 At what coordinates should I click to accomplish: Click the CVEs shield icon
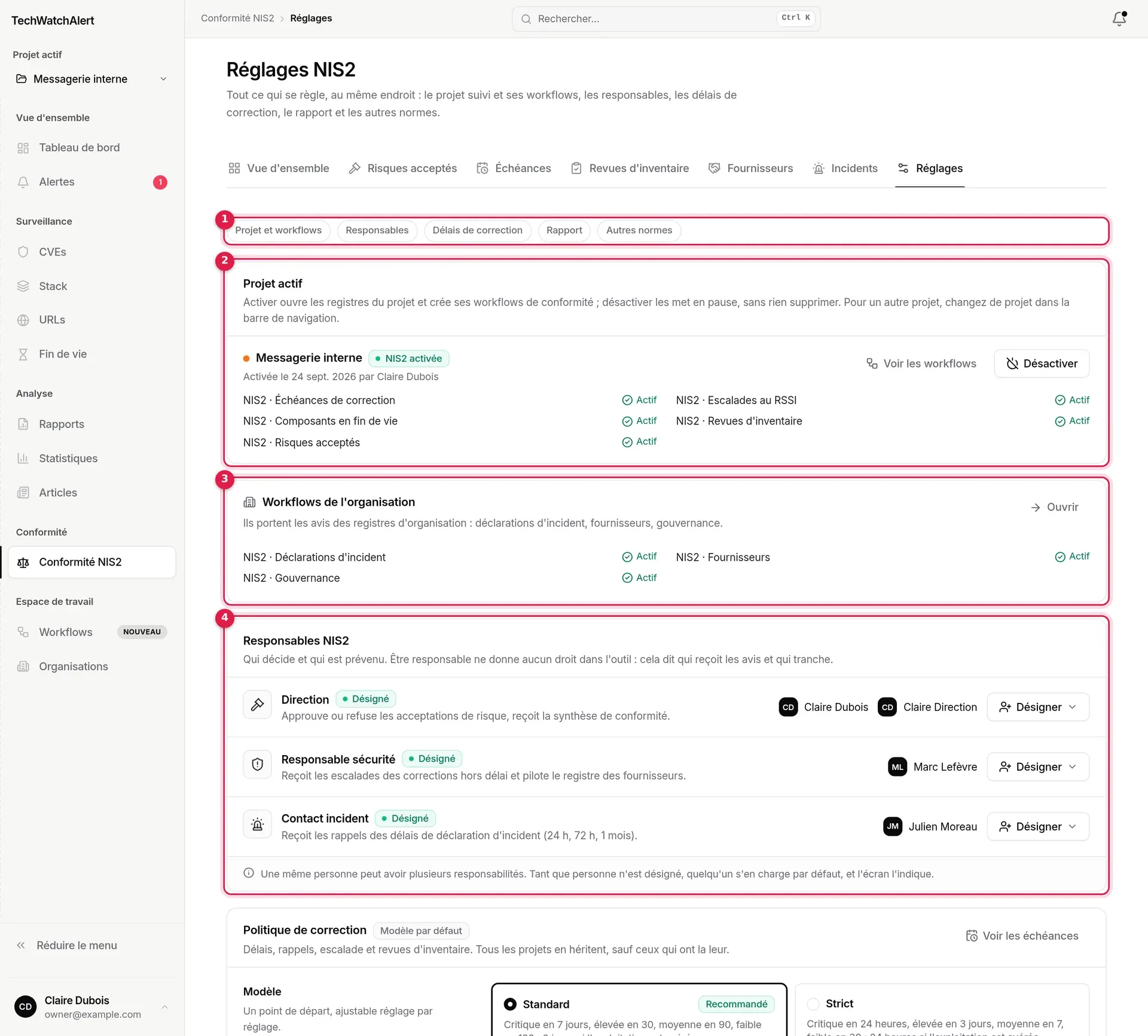coord(23,252)
